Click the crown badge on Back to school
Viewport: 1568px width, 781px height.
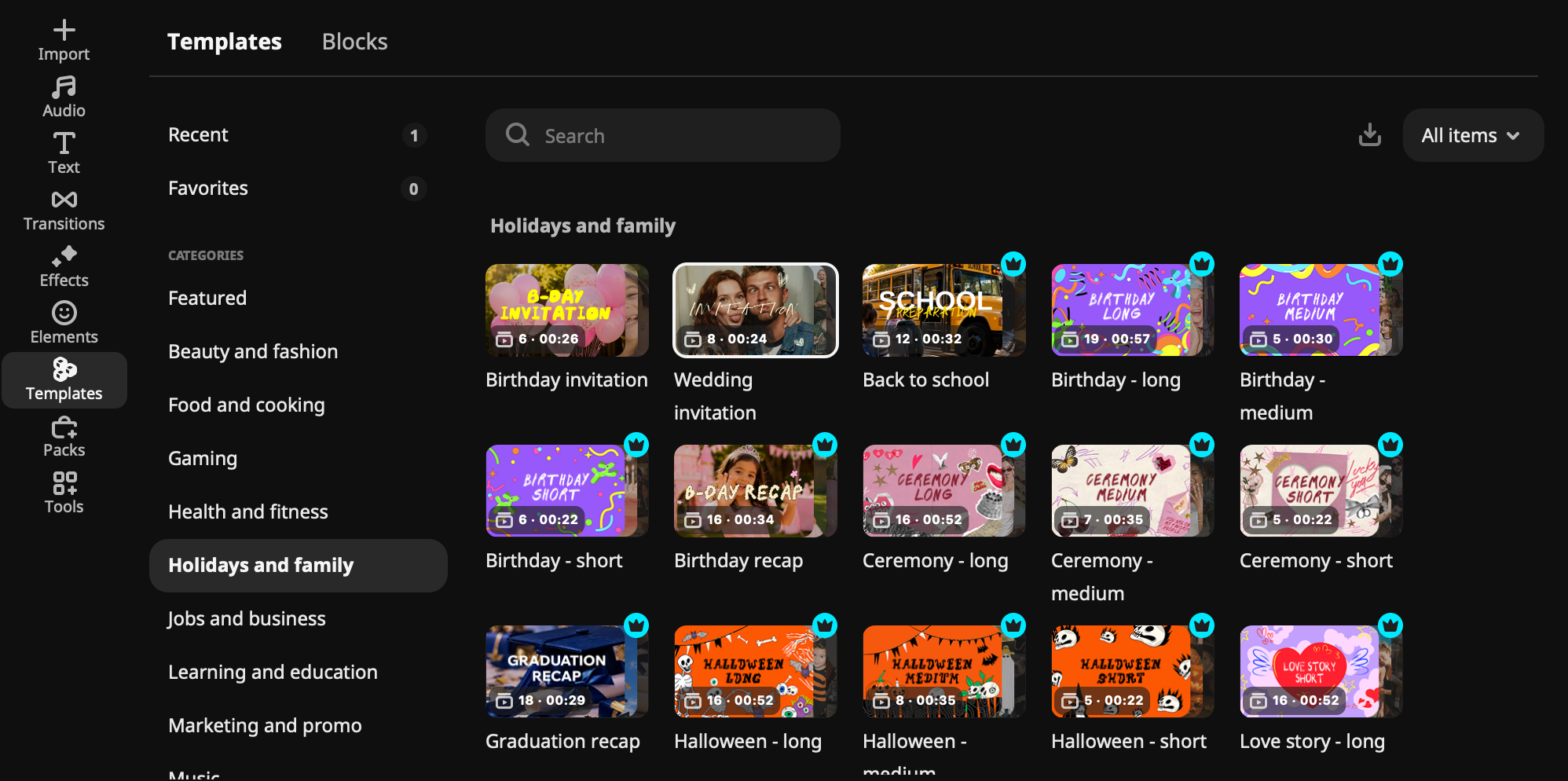(1013, 264)
